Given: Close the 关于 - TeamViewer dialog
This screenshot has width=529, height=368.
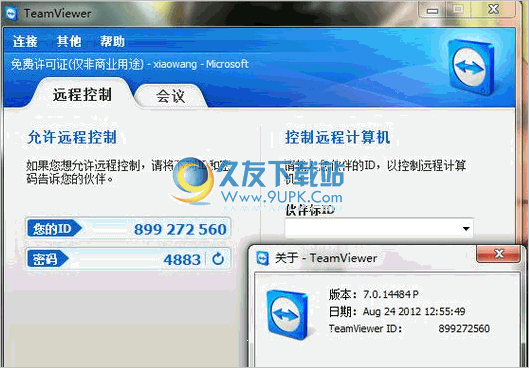Looking at the screenshot, I should pos(498,254).
